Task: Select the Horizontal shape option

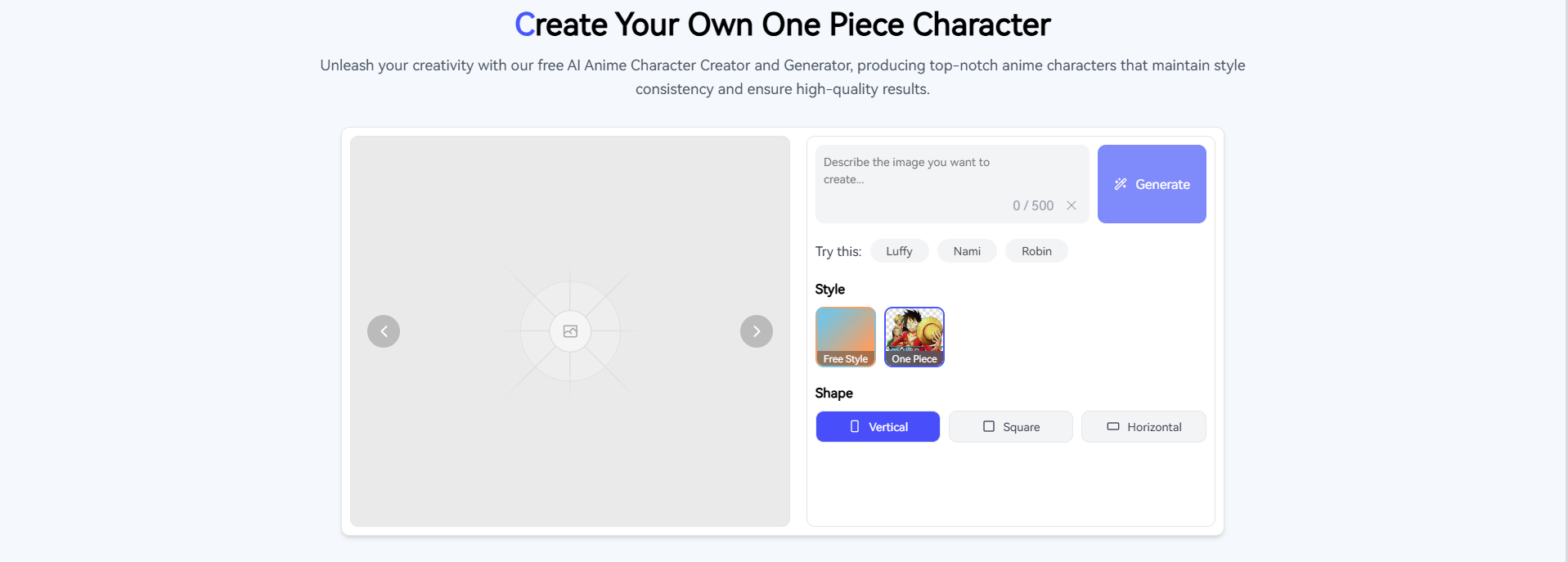Action: 1143,426
